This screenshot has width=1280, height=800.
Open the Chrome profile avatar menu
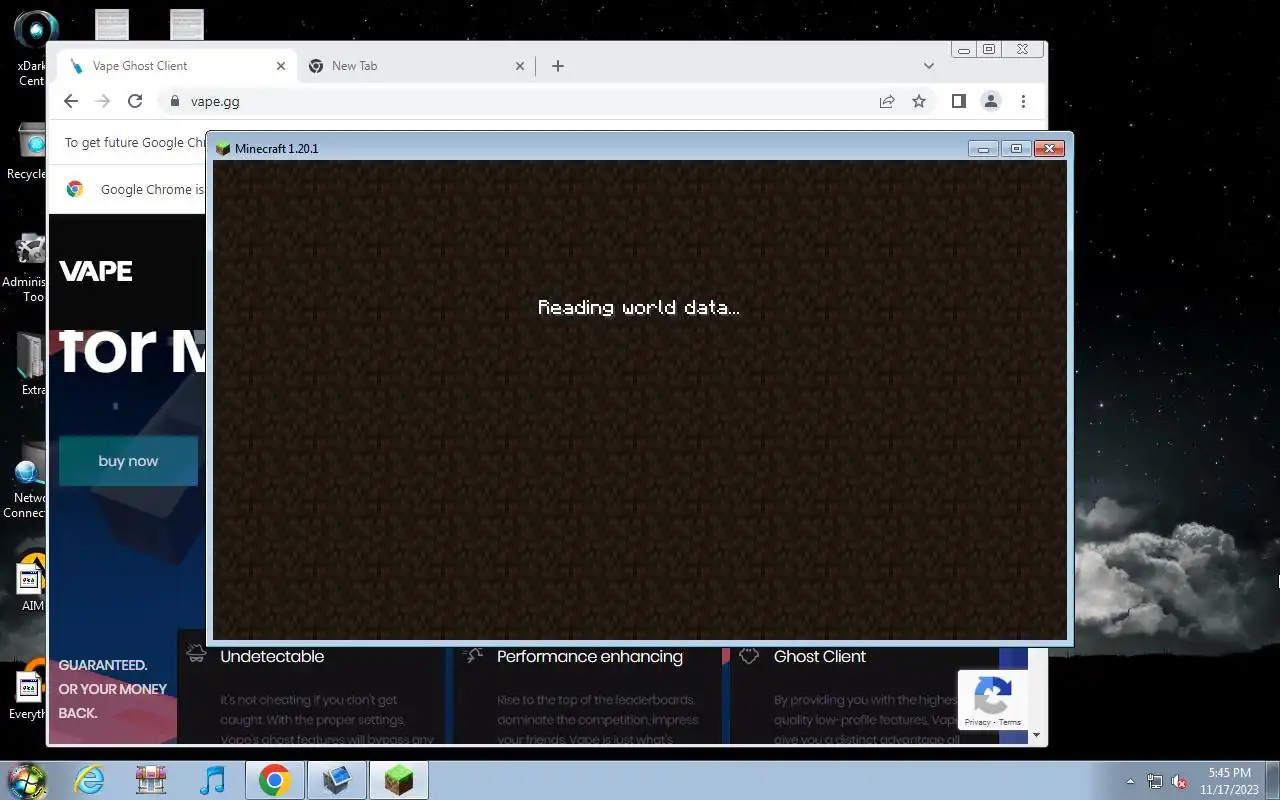tap(991, 101)
